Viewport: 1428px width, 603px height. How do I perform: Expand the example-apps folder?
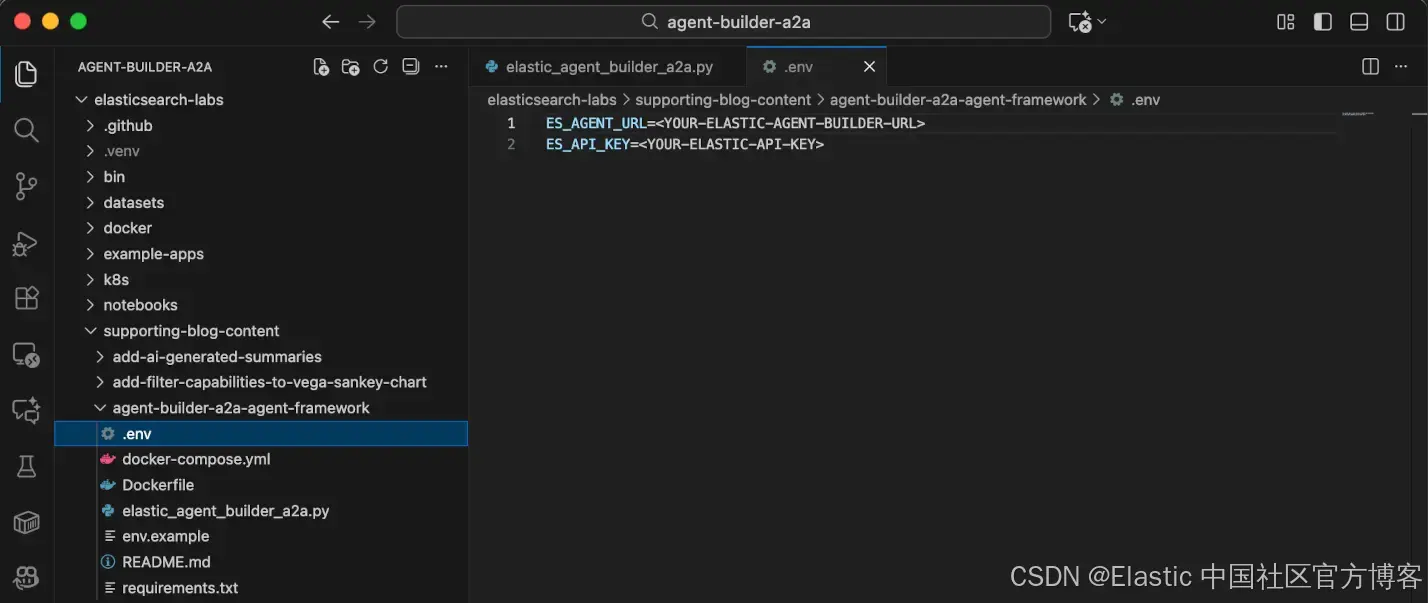point(262,254)
